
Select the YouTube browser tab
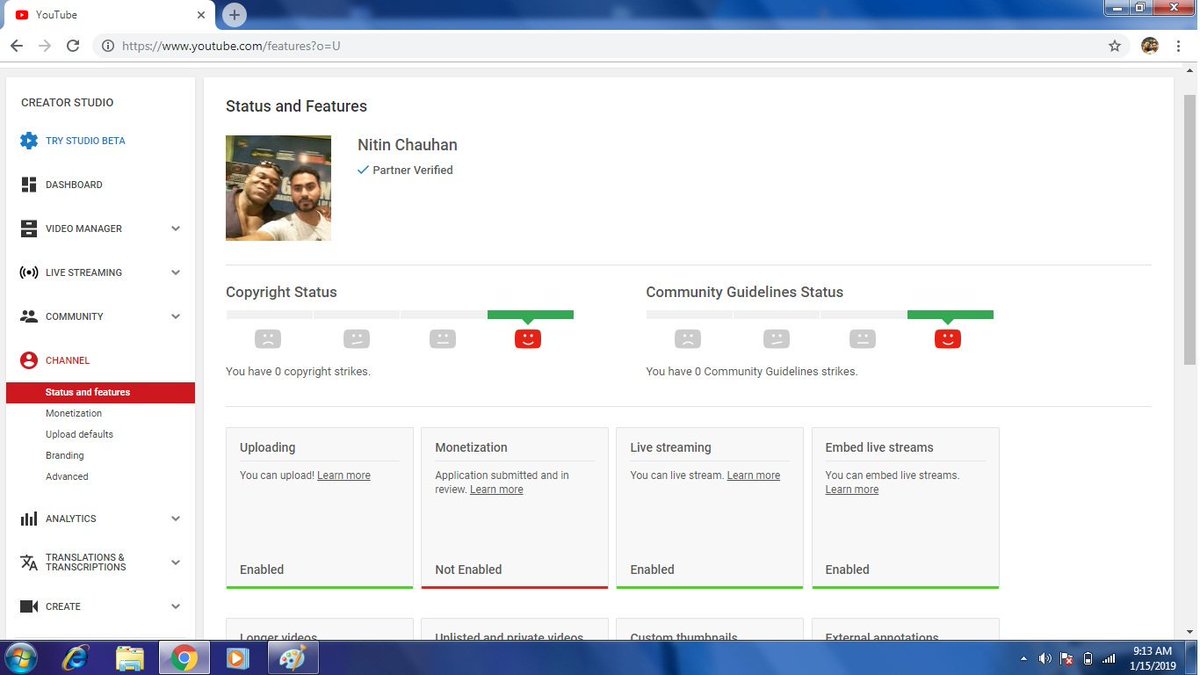[x=110, y=15]
